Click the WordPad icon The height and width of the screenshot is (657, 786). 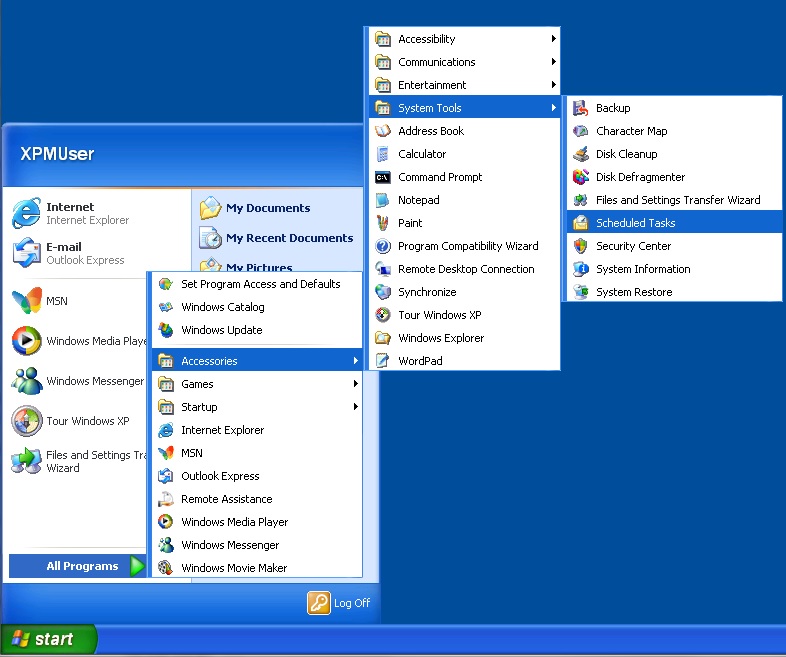pos(383,361)
